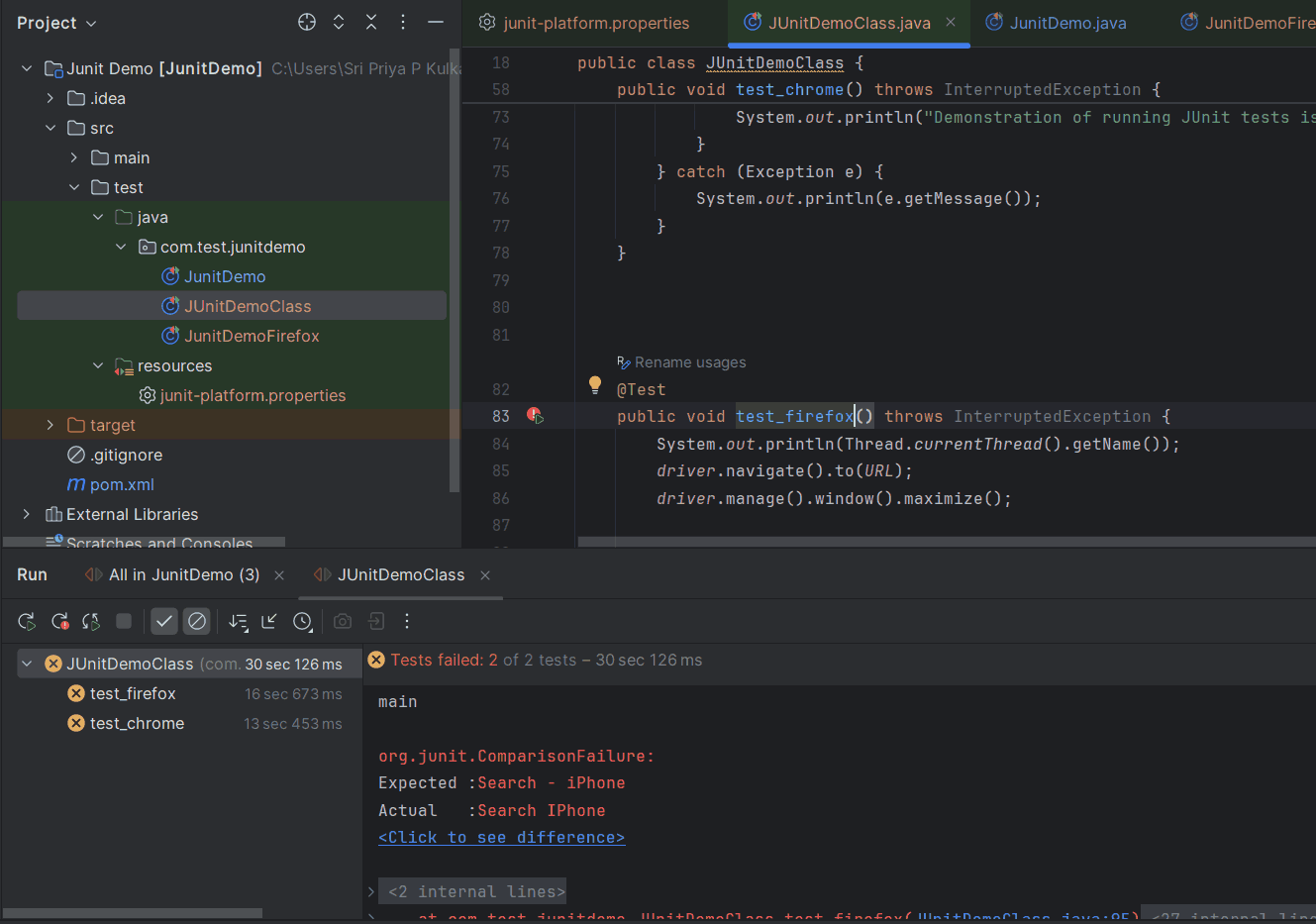Viewport: 1316px width, 924px height.
Task: Switch to JunitDemo.java editor tab
Action: 1057,23
